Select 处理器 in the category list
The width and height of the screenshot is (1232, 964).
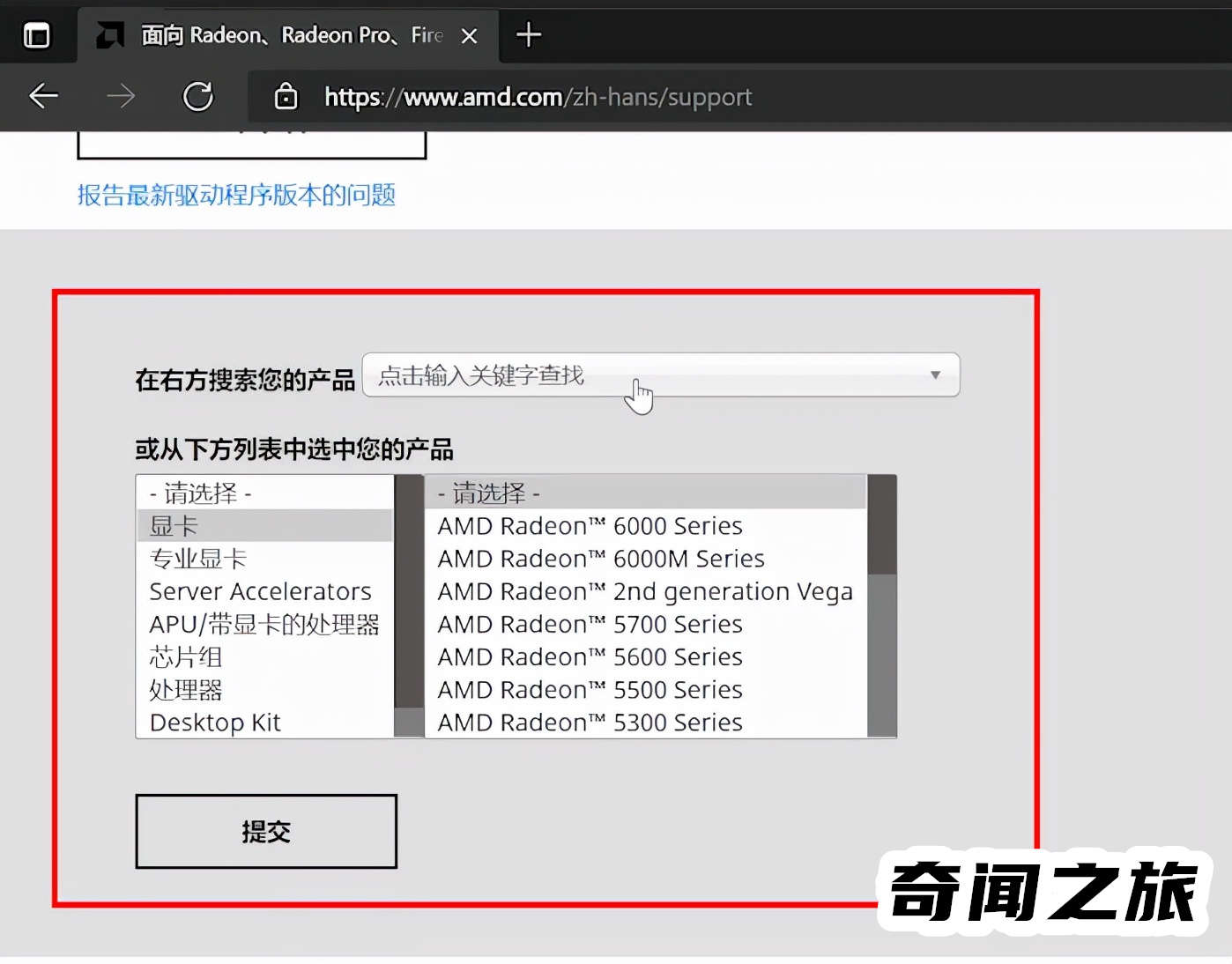point(264,690)
